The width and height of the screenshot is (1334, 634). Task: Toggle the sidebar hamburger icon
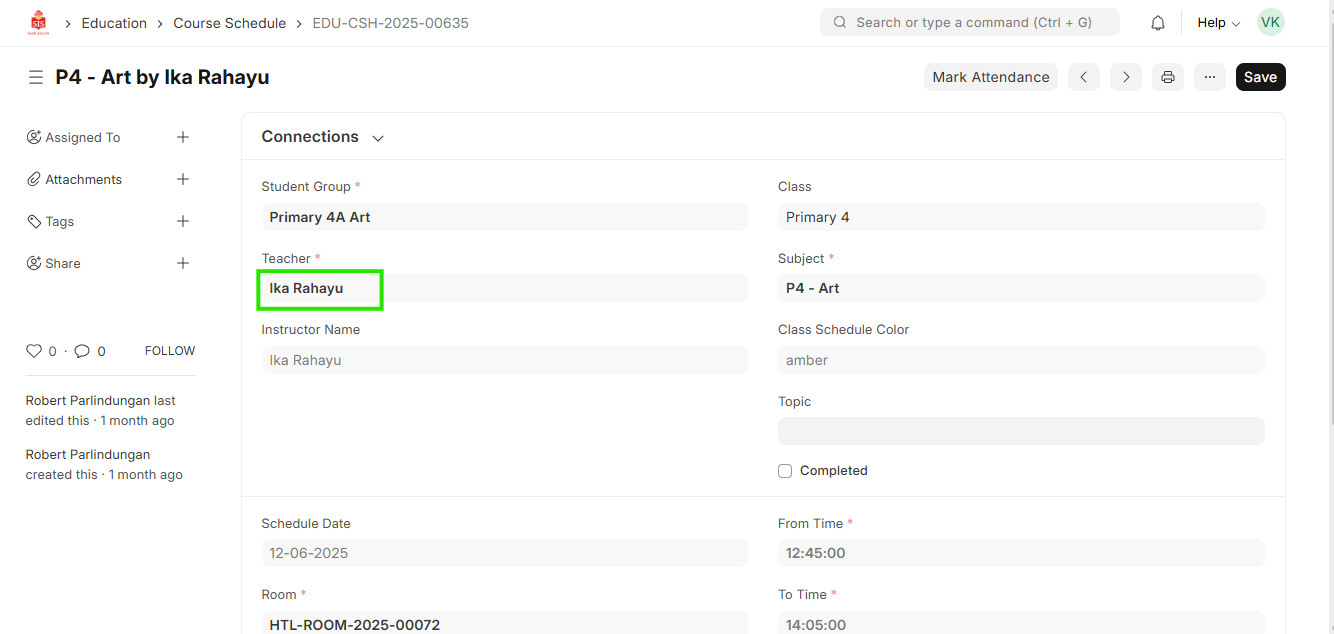(x=36, y=77)
